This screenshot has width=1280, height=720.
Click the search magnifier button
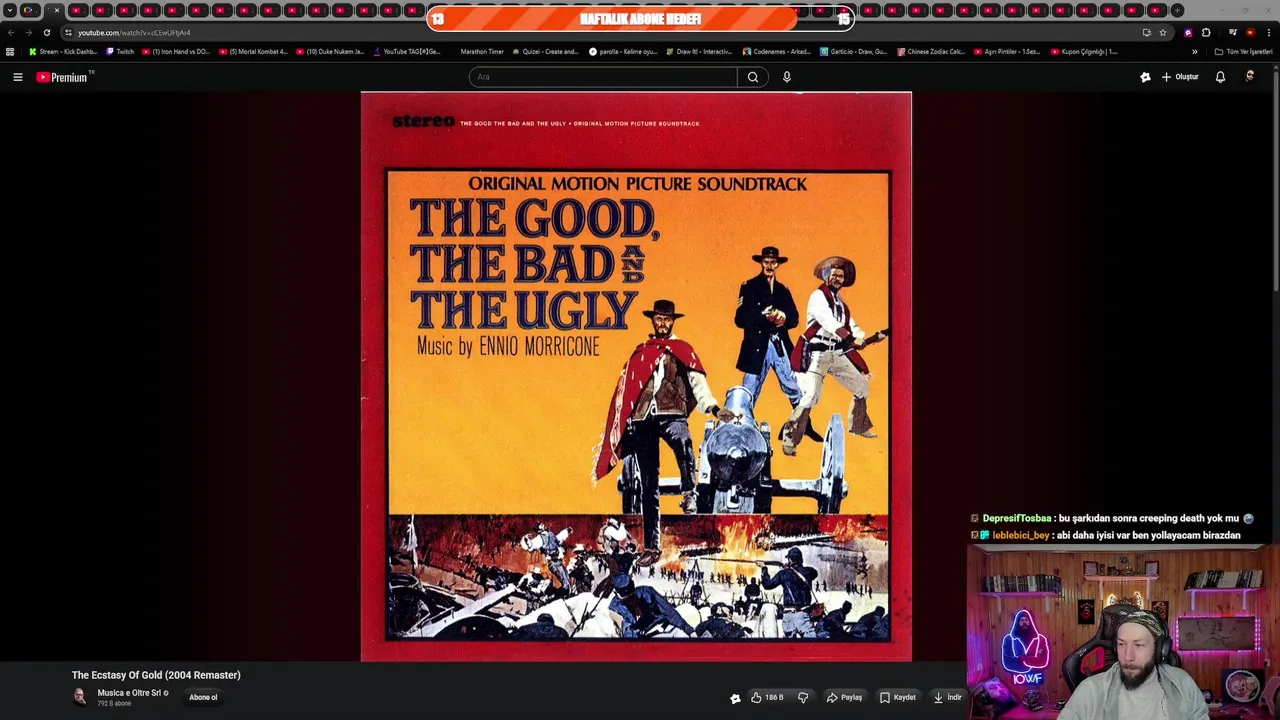[753, 77]
